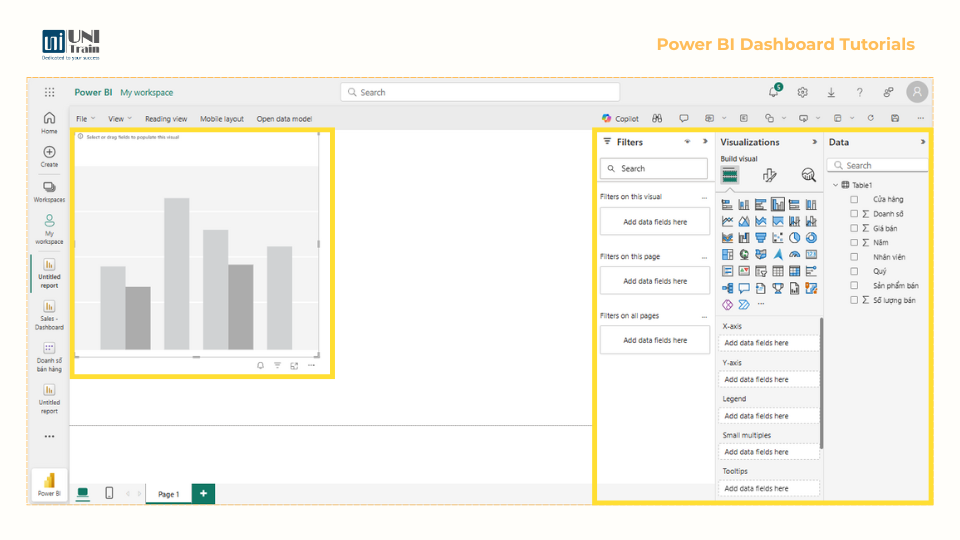Click the binoculars explore icon

657,118
